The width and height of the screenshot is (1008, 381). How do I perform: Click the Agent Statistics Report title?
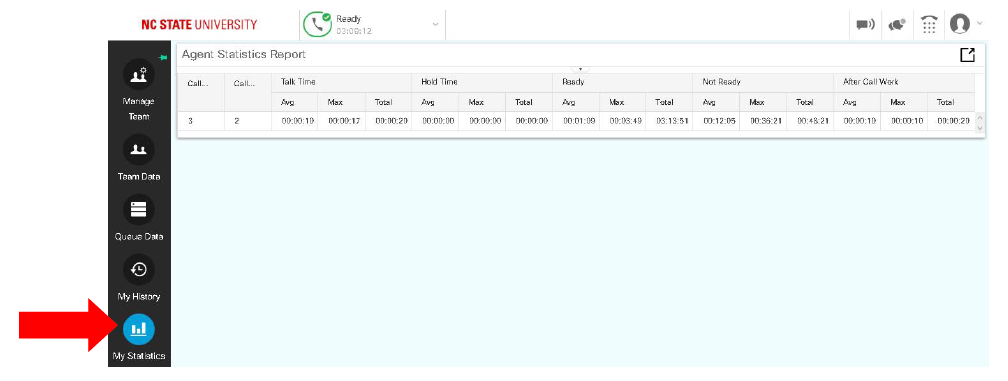[x=244, y=55]
